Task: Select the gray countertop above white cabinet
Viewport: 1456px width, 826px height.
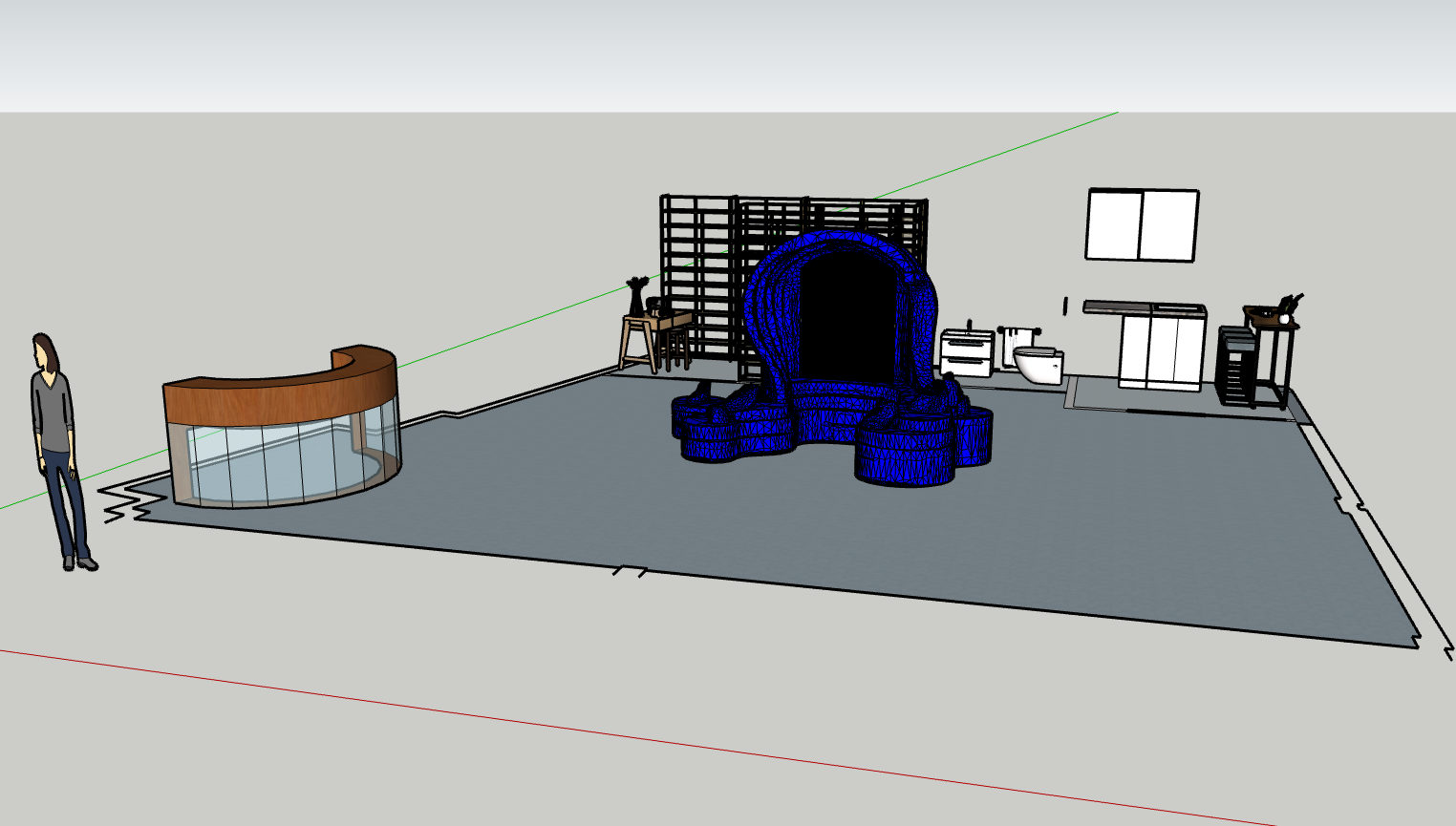Action: (1118, 307)
